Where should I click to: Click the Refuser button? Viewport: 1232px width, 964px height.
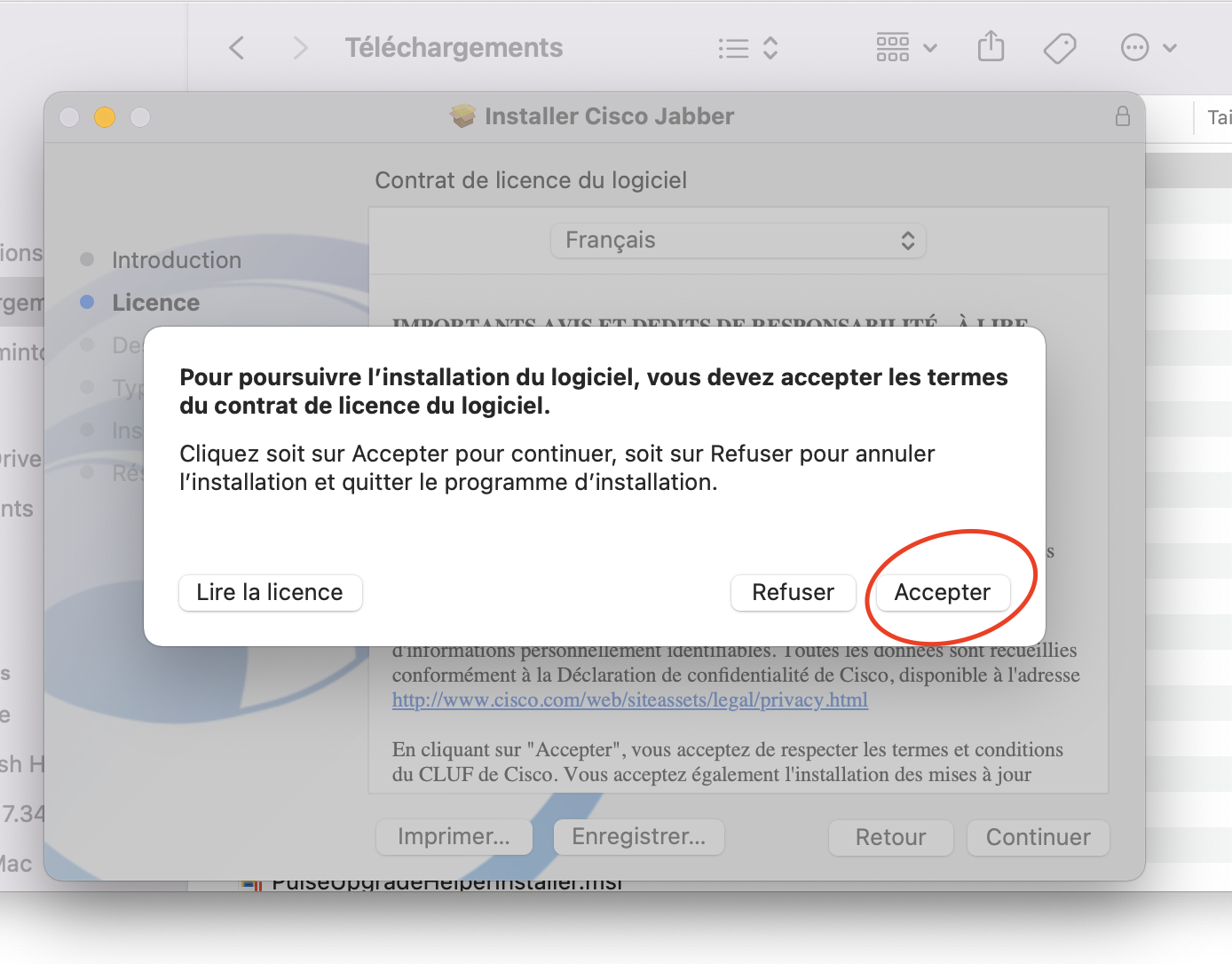coord(793,592)
